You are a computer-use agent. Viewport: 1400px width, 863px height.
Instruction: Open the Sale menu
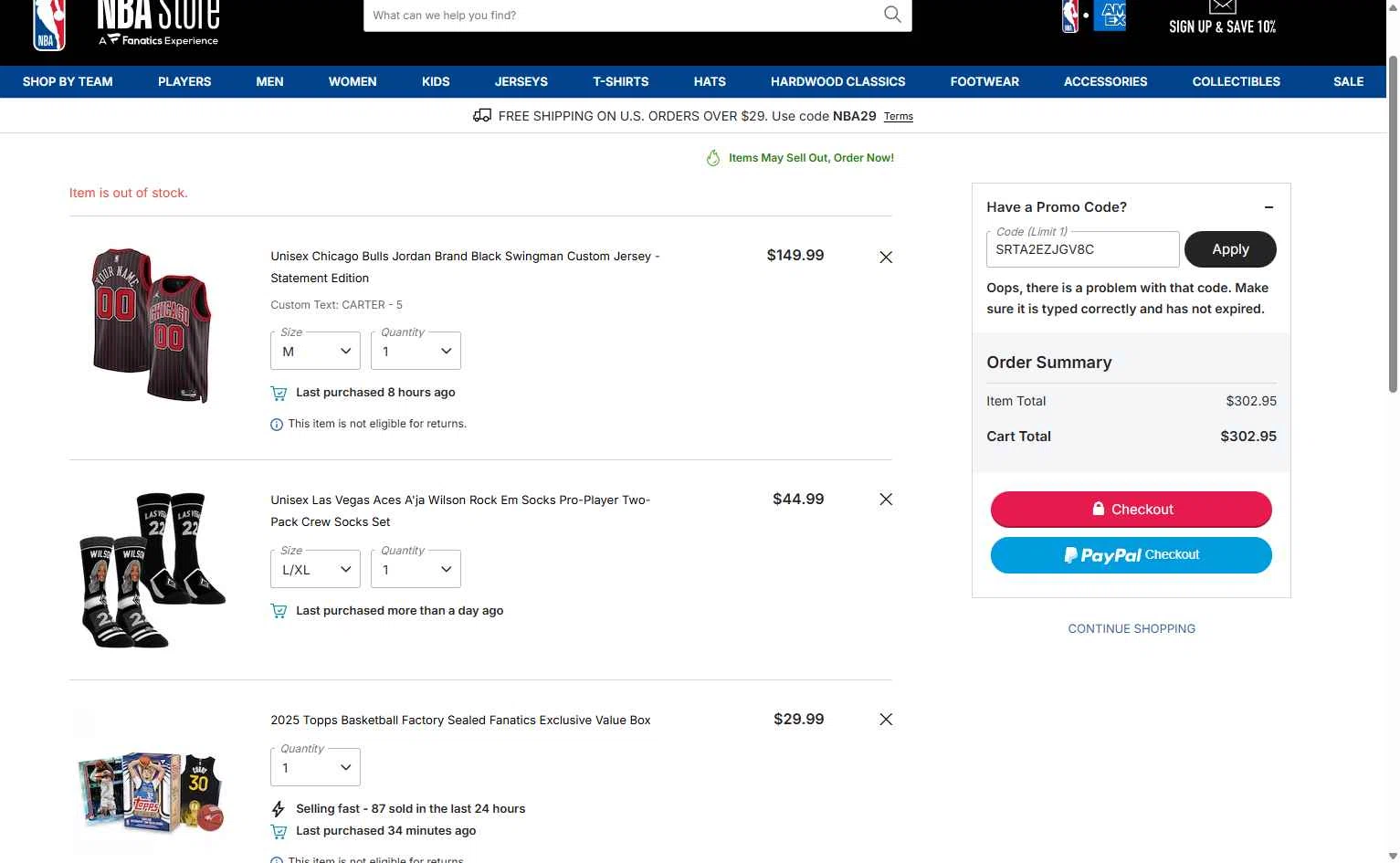1349,81
